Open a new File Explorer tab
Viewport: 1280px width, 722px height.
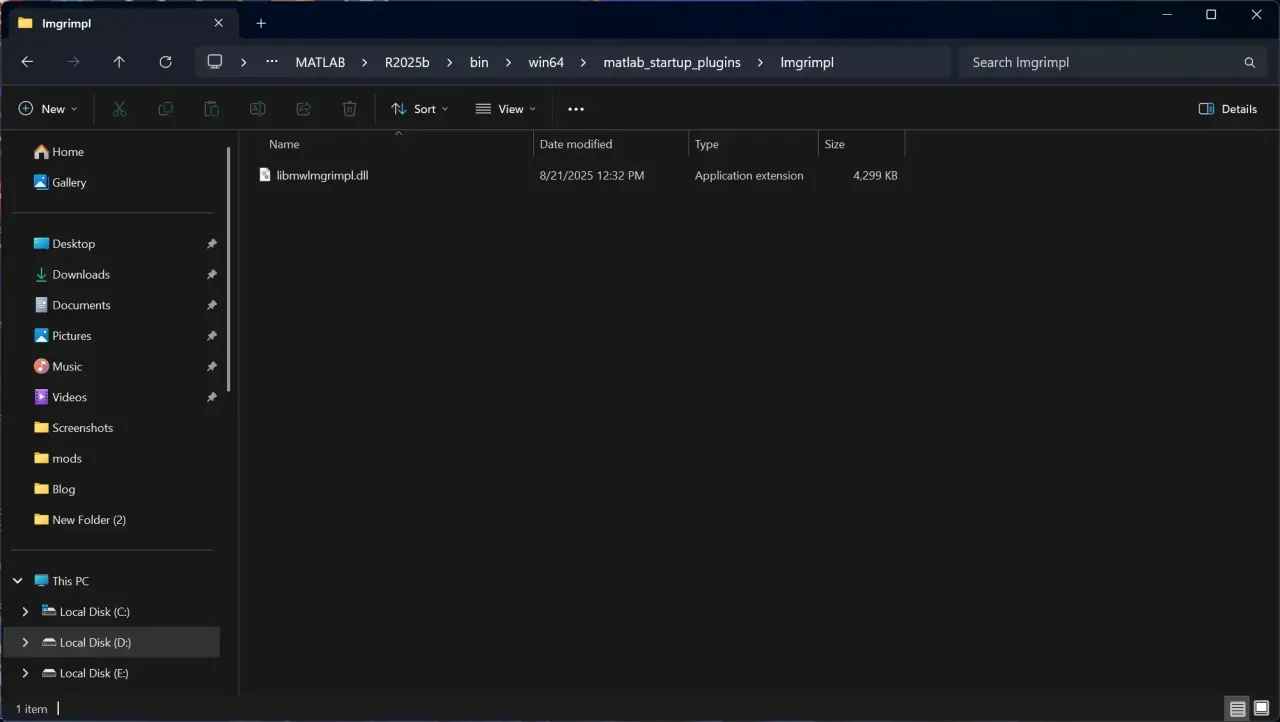(x=261, y=23)
